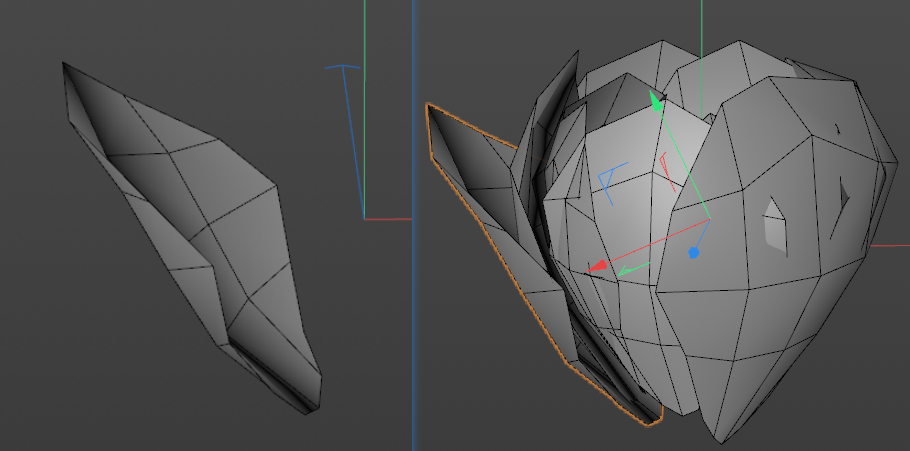Click the red gizmo arrowhead
The image size is (910, 451).
(598, 266)
